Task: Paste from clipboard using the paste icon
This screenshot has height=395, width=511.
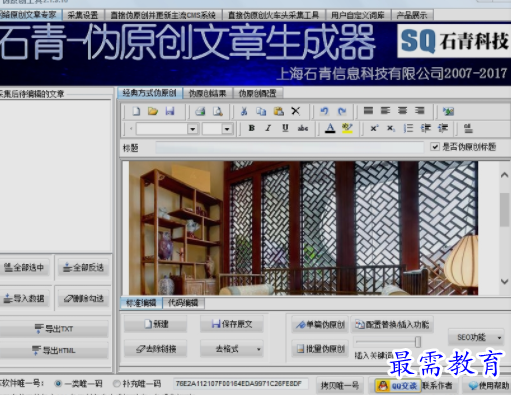Action: tap(279, 111)
